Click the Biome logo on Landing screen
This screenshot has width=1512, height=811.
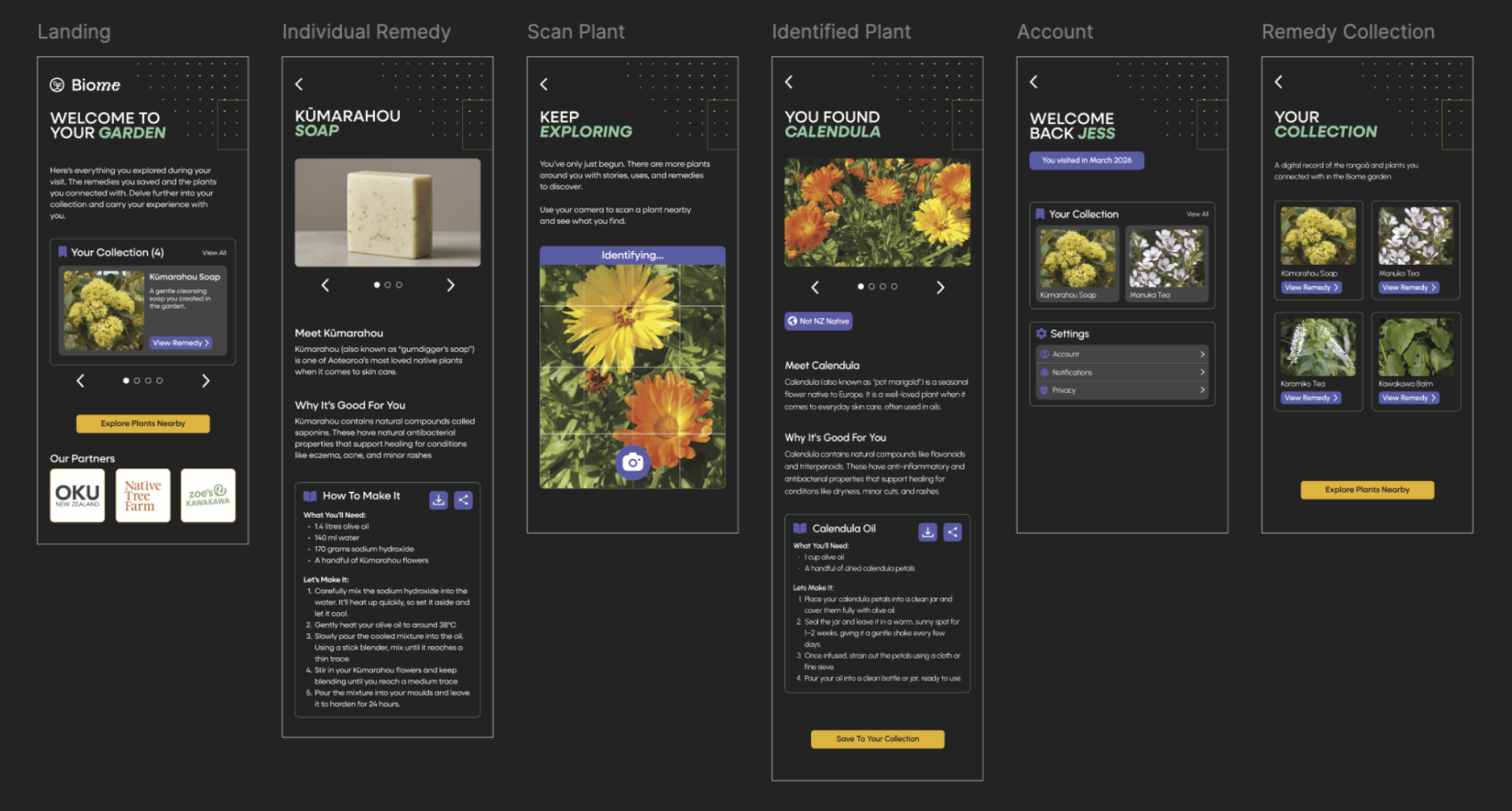pos(85,85)
